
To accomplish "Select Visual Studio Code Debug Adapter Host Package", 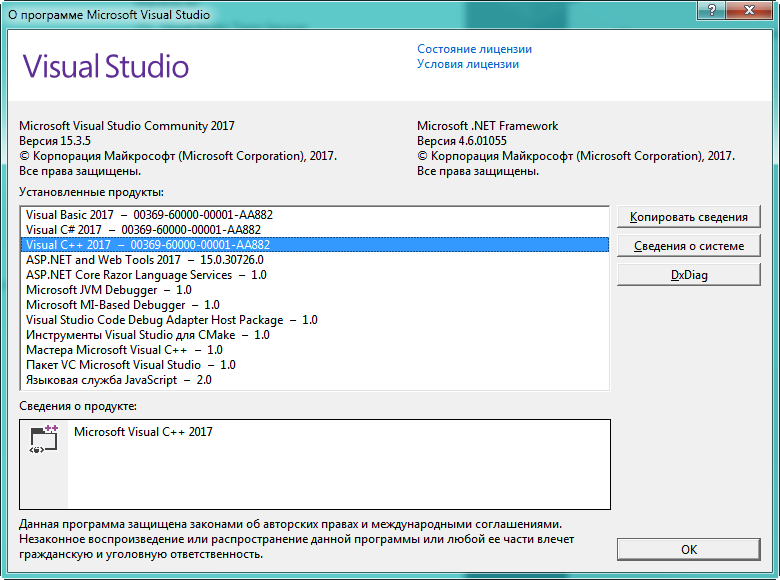I will tap(314, 320).
